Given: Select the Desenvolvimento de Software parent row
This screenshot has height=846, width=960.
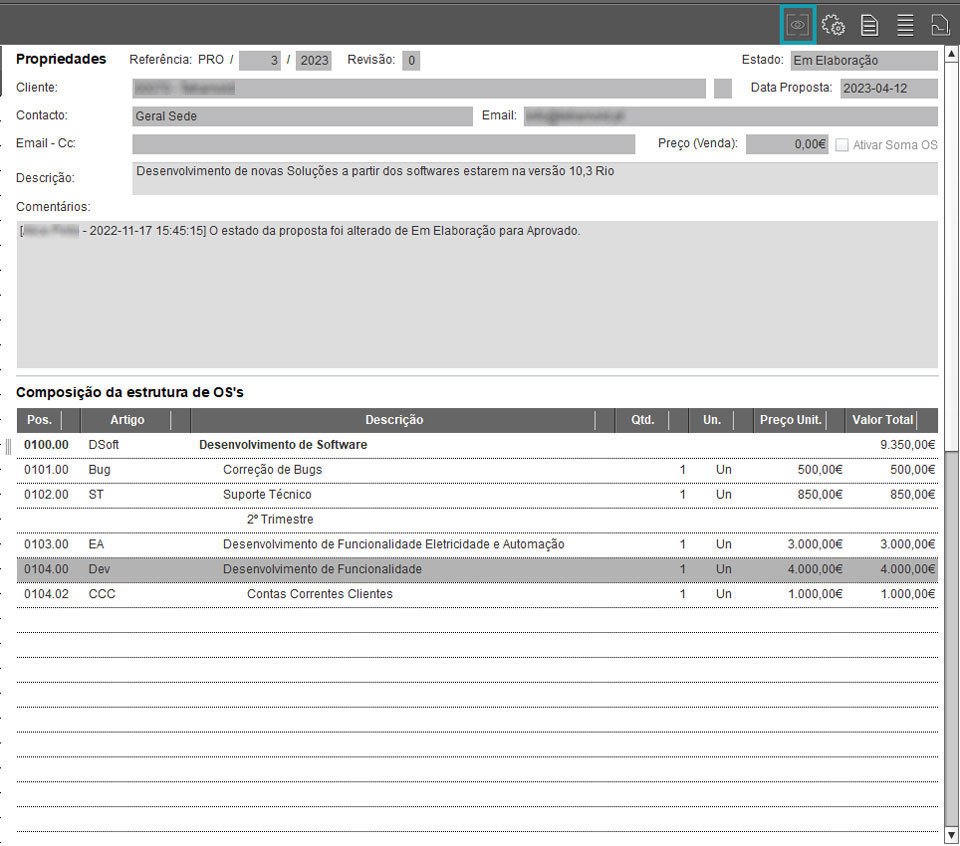Looking at the screenshot, I should tap(283, 445).
